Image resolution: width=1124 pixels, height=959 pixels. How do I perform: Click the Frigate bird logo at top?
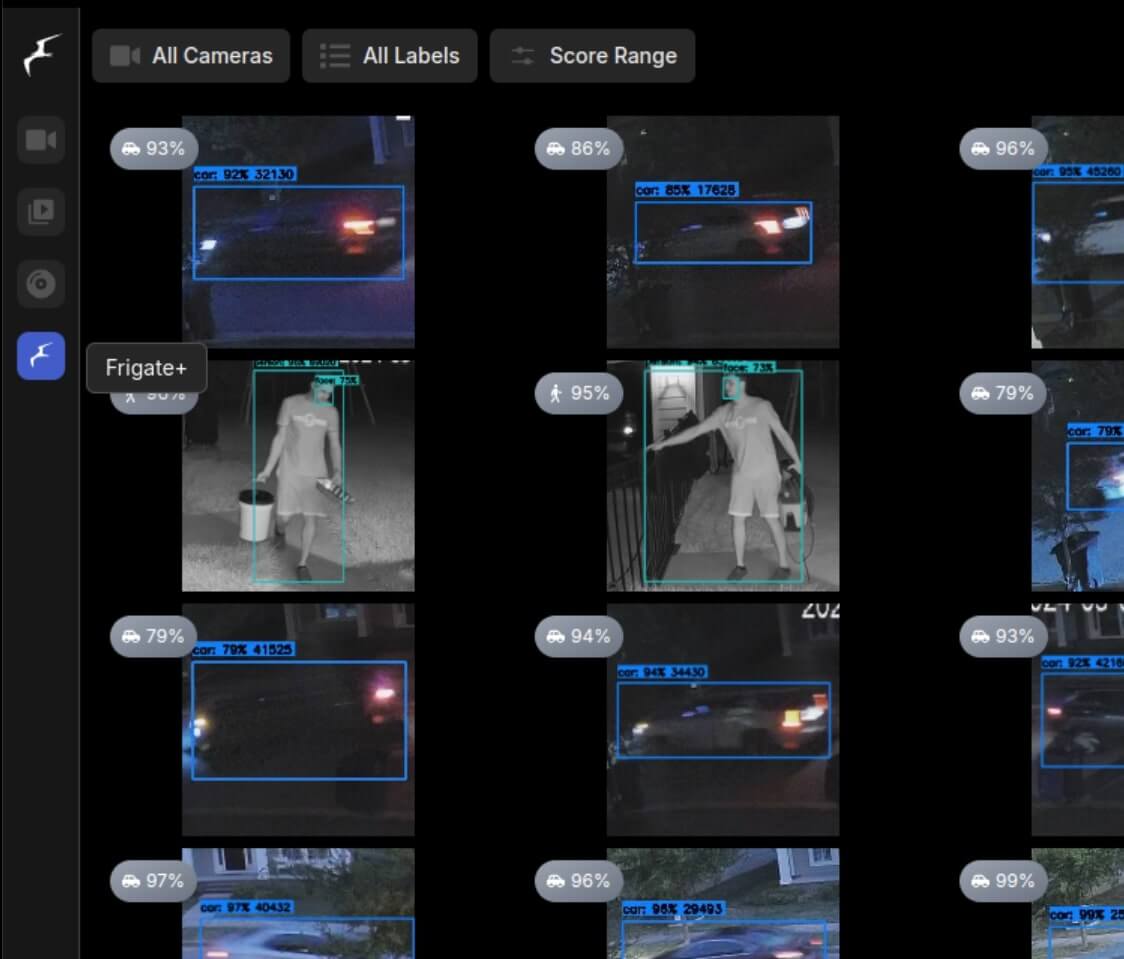coord(41,55)
